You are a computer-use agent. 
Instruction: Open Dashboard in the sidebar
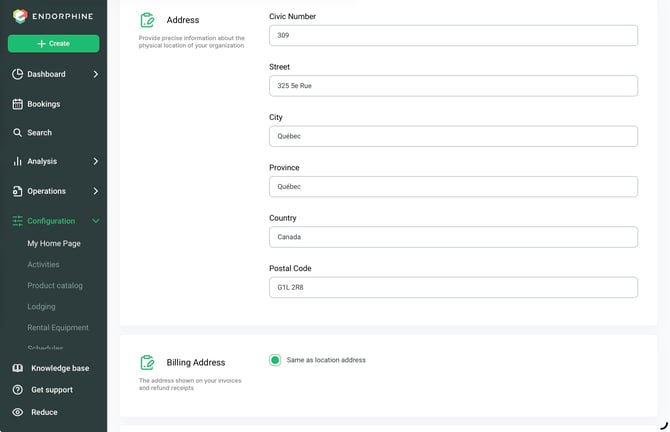[x=46, y=74]
